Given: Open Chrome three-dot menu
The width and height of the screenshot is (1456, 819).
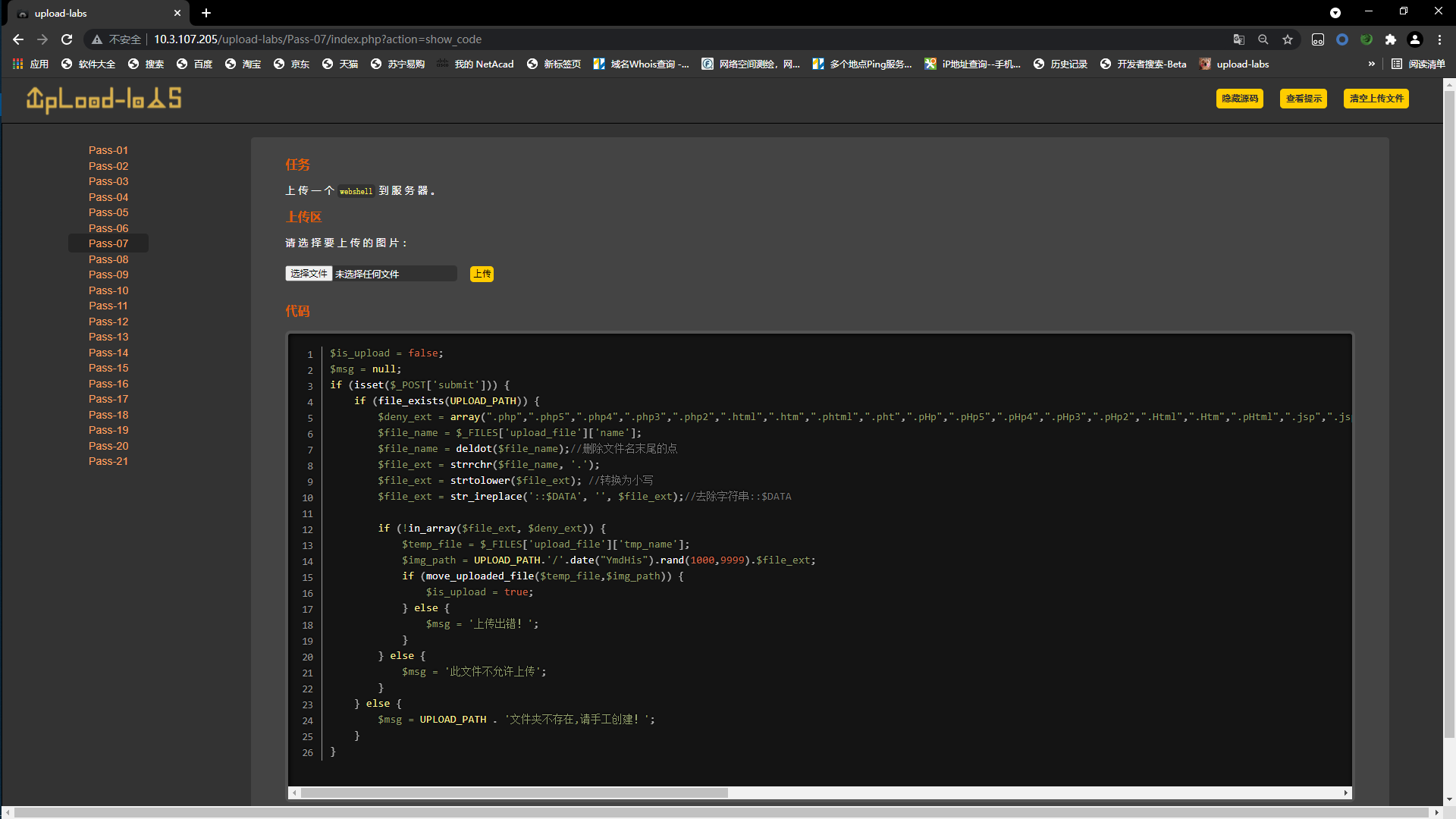Looking at the screenshot, I should [1439, 39].
